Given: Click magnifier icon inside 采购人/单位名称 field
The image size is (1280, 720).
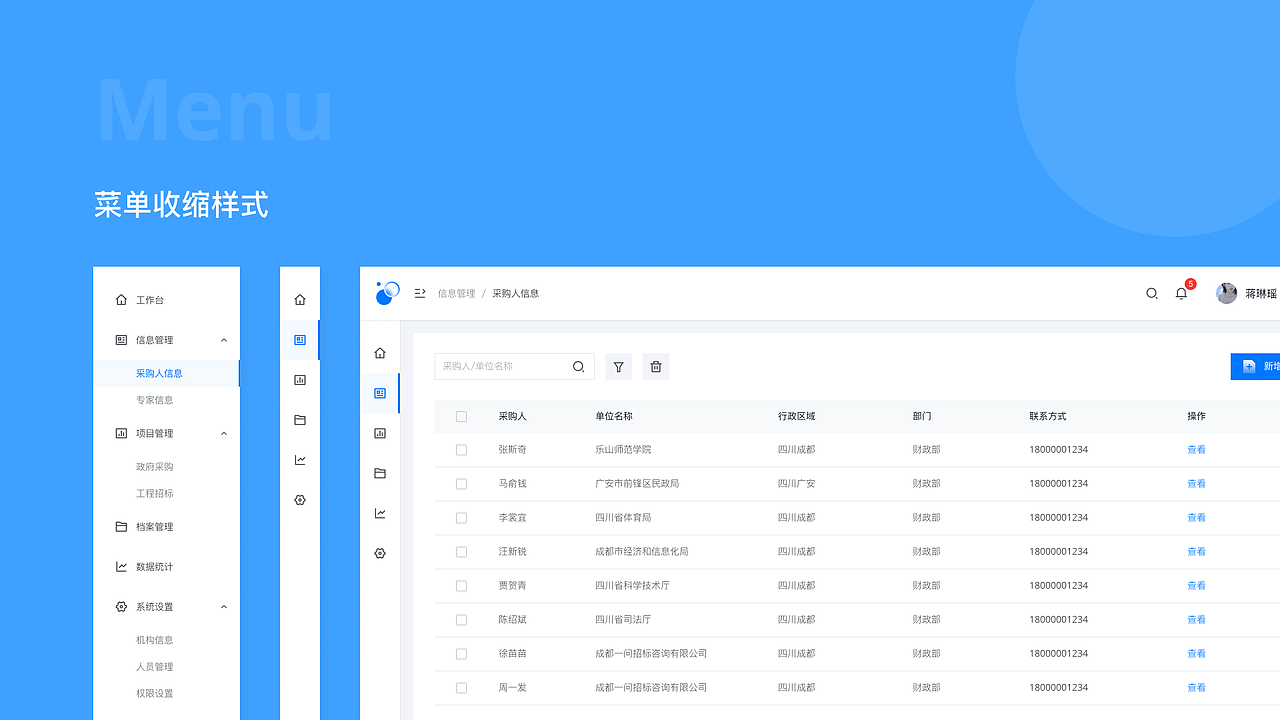Looking at the screenshot, I should (x=578, y=367).
